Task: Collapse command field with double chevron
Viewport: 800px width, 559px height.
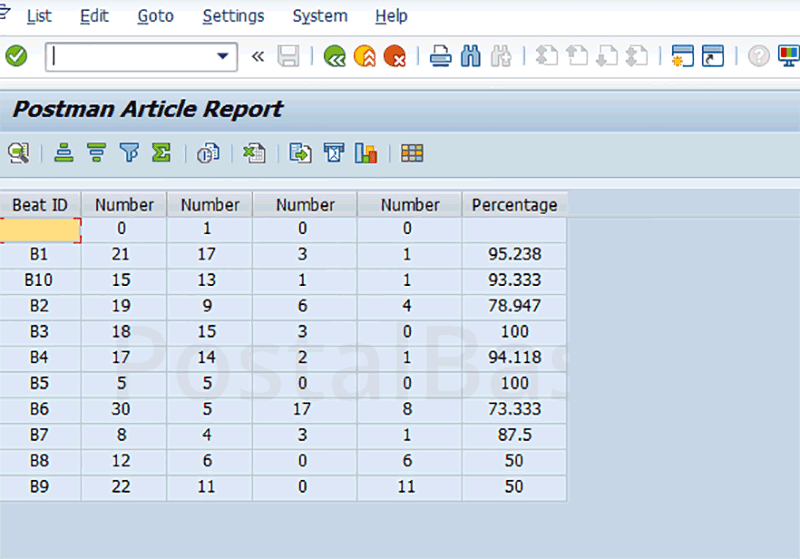Action: click(x=257, y=57)
